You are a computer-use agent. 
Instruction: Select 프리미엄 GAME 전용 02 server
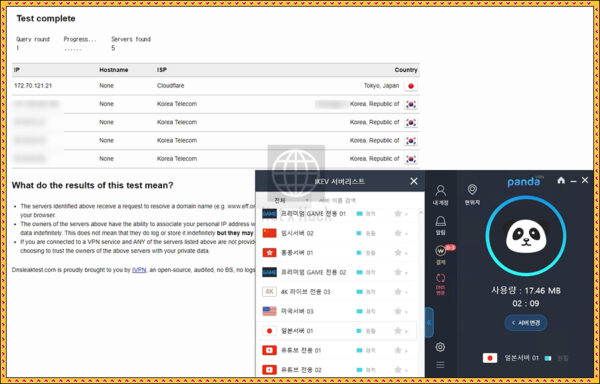click(336, 272)
